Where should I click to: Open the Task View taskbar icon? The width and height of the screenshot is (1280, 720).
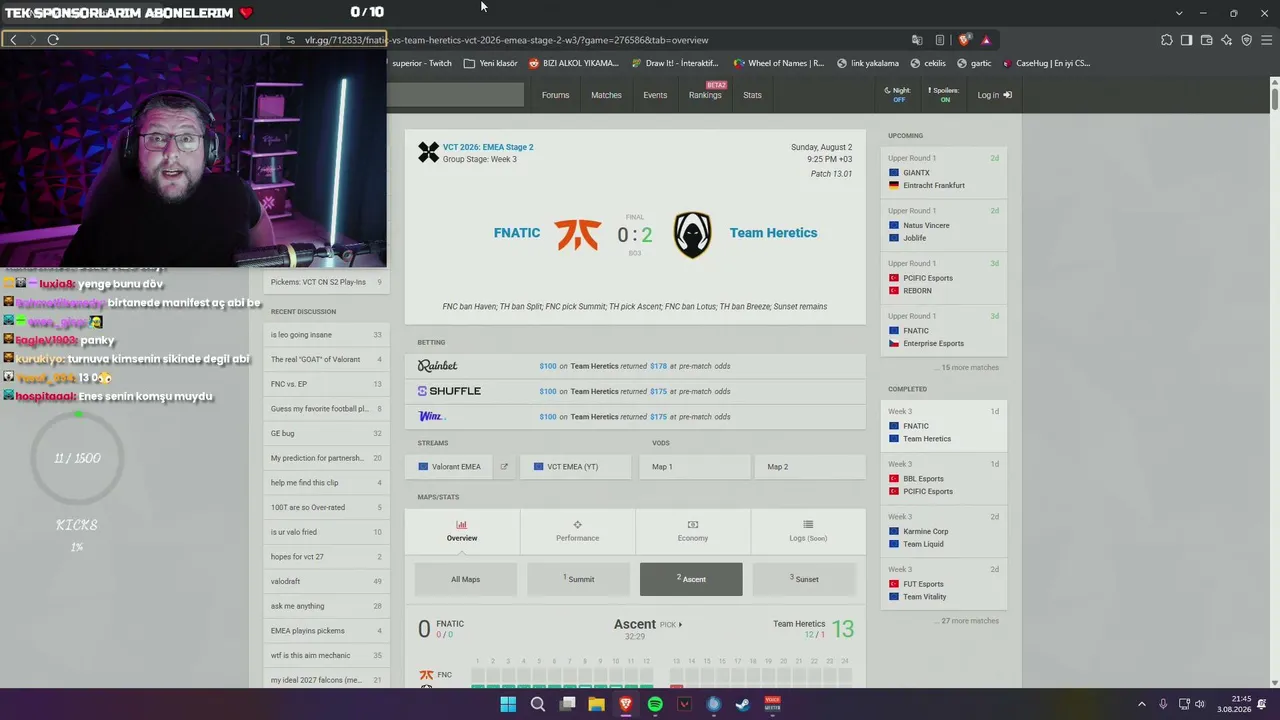click(x=567, y=705)
